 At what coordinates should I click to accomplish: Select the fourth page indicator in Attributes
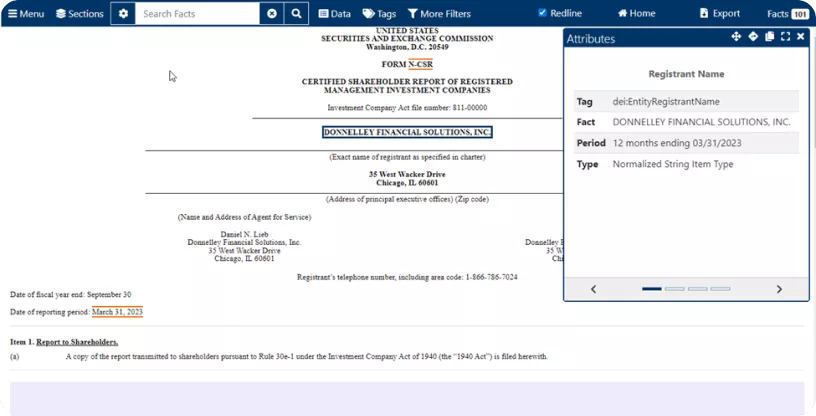coord(720,289)
